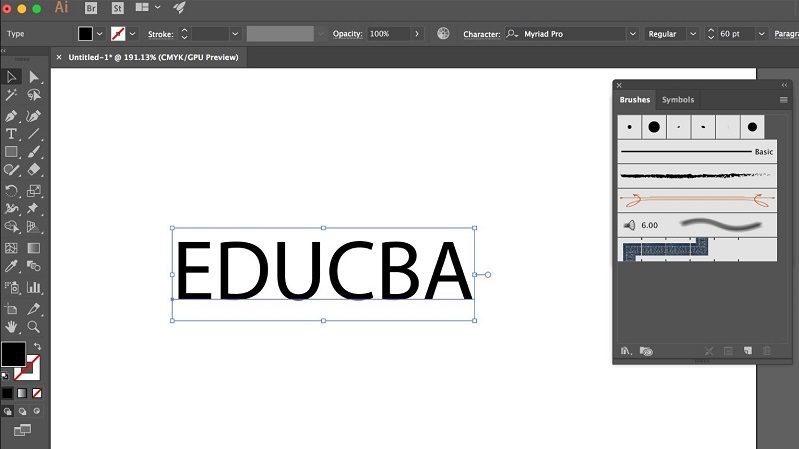
Task: Change the screen mode
Action: point(22,430)
